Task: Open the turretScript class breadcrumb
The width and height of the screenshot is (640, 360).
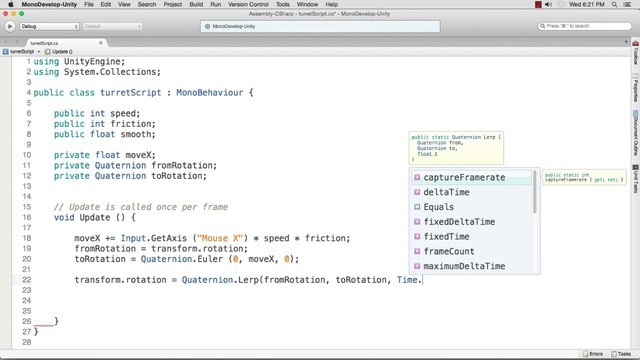Action: tap(19, 51)
